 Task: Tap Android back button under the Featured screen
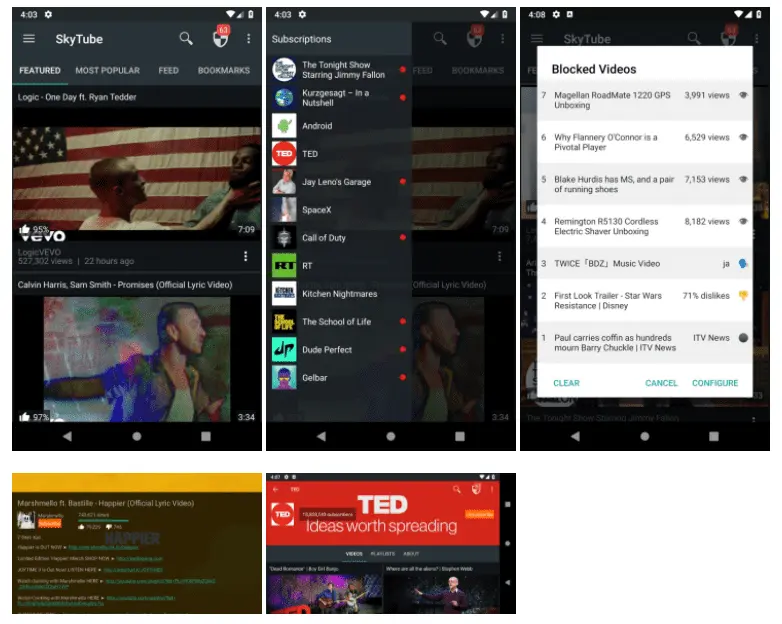point(67,436)
